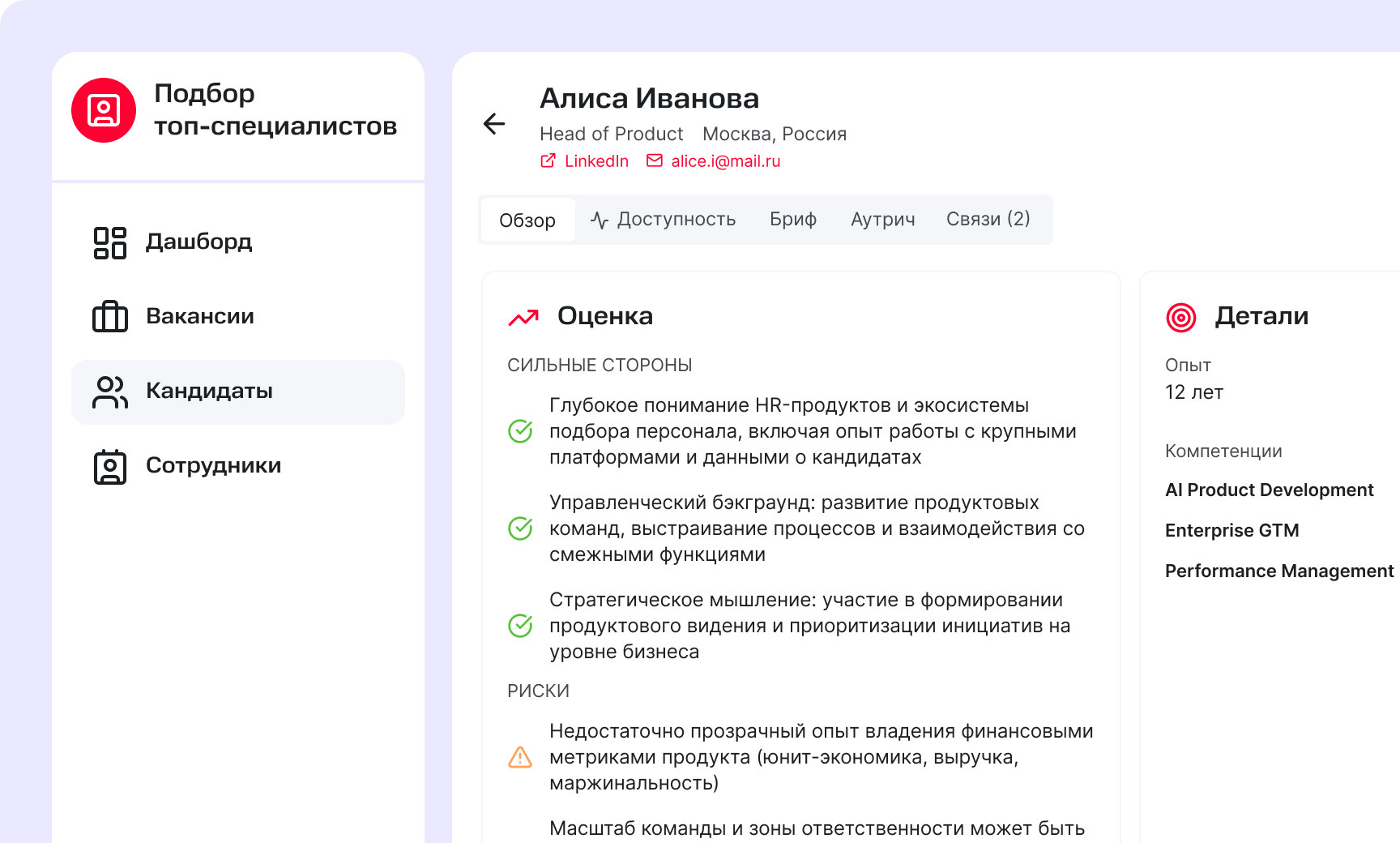Click the people icon for Кандидаты

tap(110, 392)
